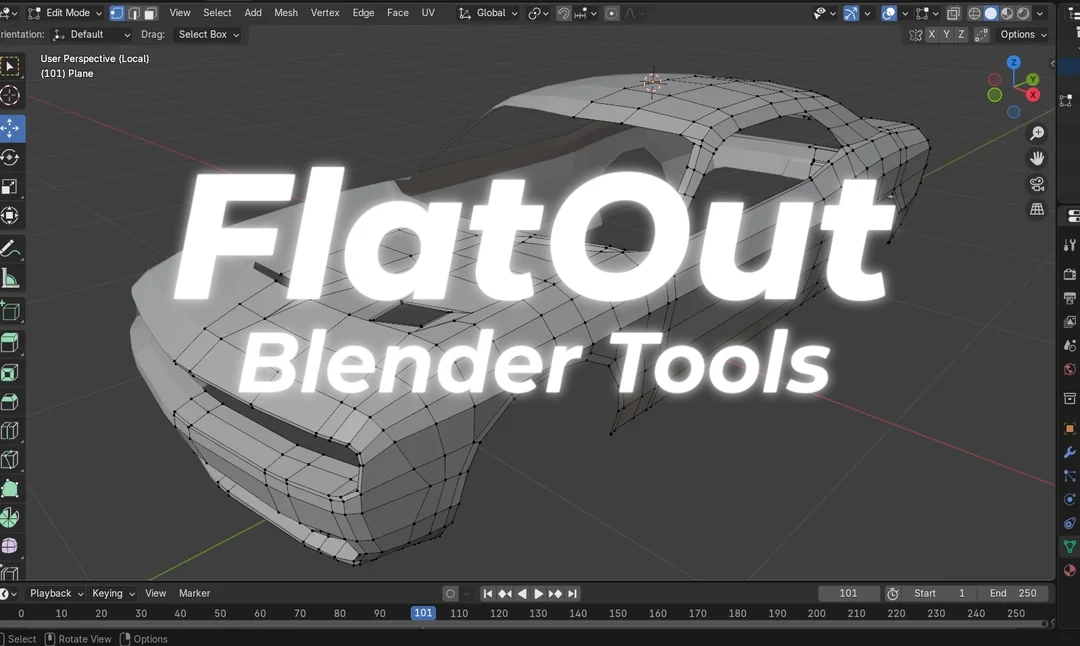Open Global transform orientation dropdown

coord(488,13)
